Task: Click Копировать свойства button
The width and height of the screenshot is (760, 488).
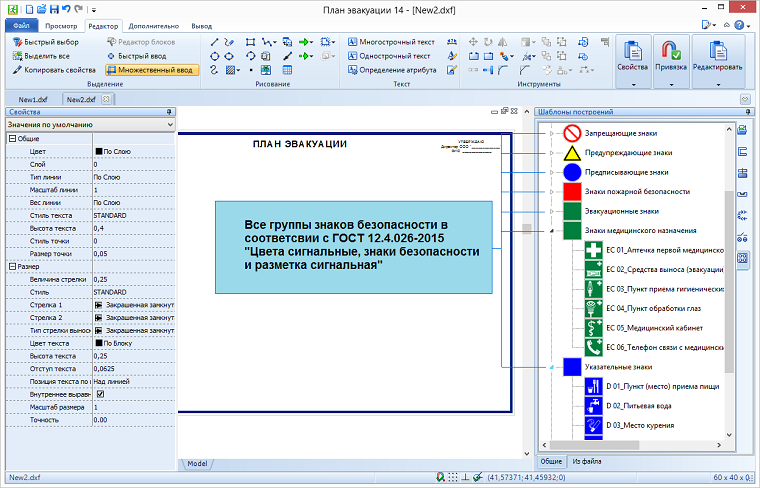Action: pyautogui.click(x=53, y=70)
